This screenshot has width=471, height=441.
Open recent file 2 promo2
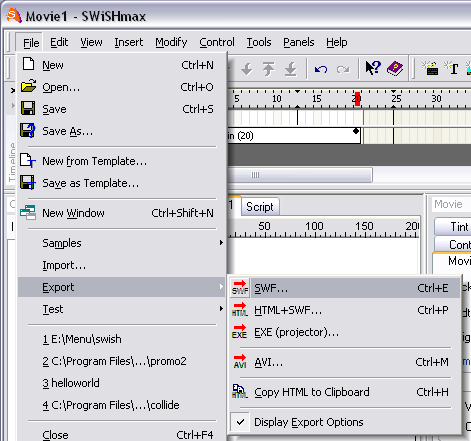coord(122,361)
